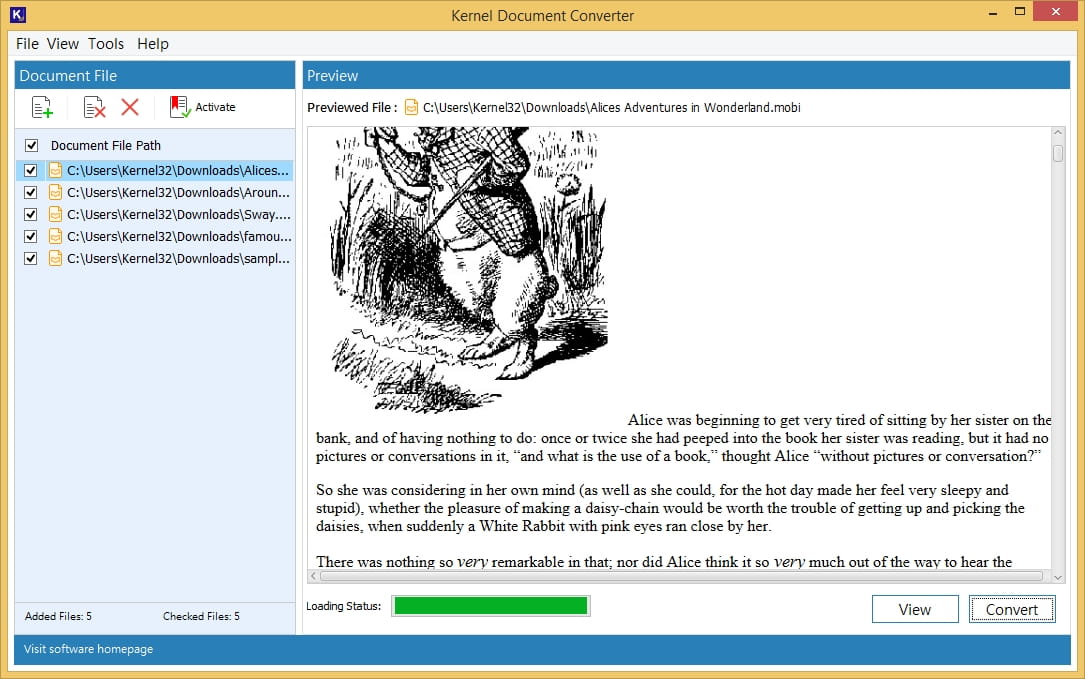Click the Kernel app logo in title bar

coord(18,14)
